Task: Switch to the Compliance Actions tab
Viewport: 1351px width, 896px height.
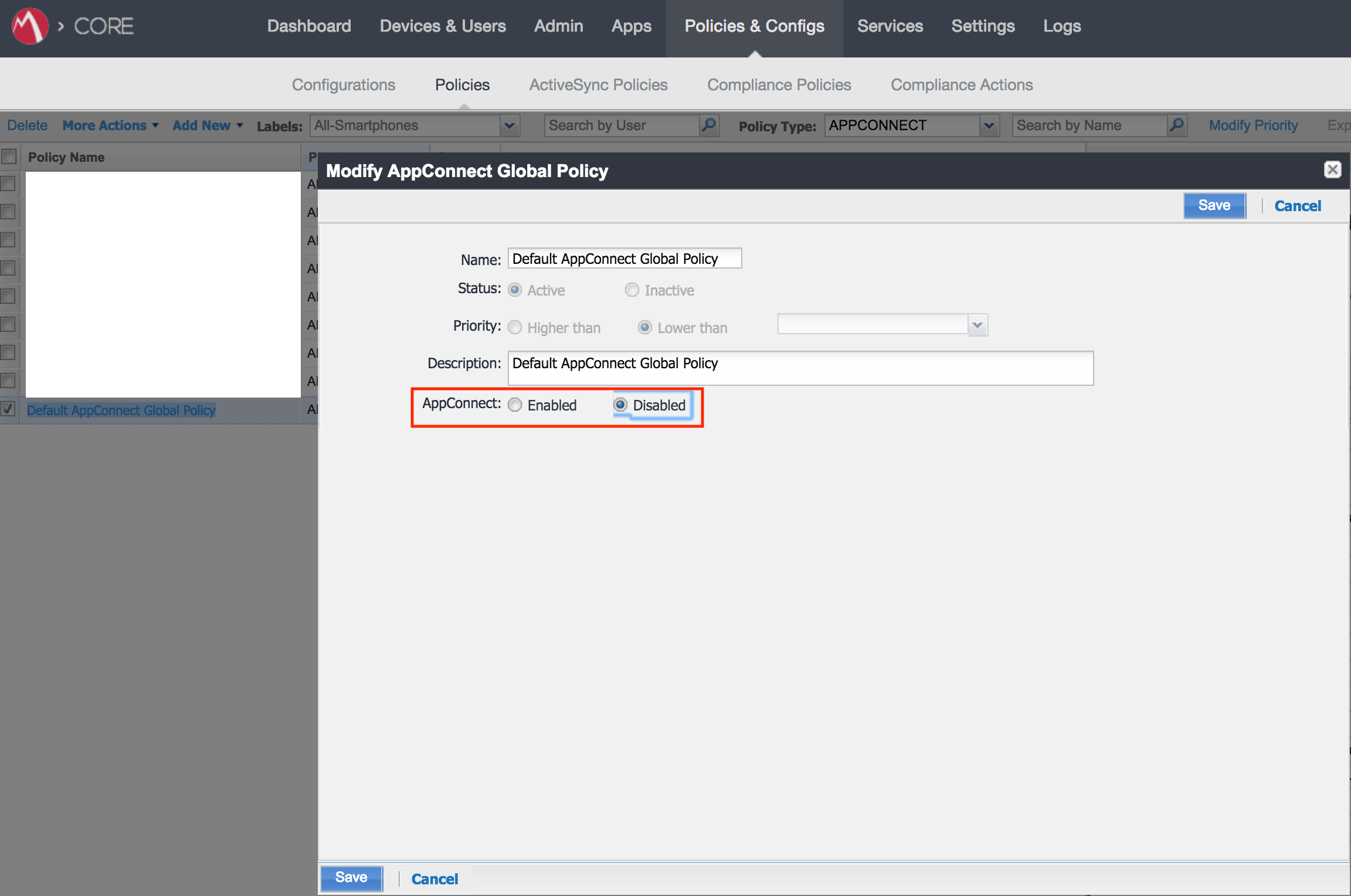Action: pyautogui.click(x=962, y=85)
